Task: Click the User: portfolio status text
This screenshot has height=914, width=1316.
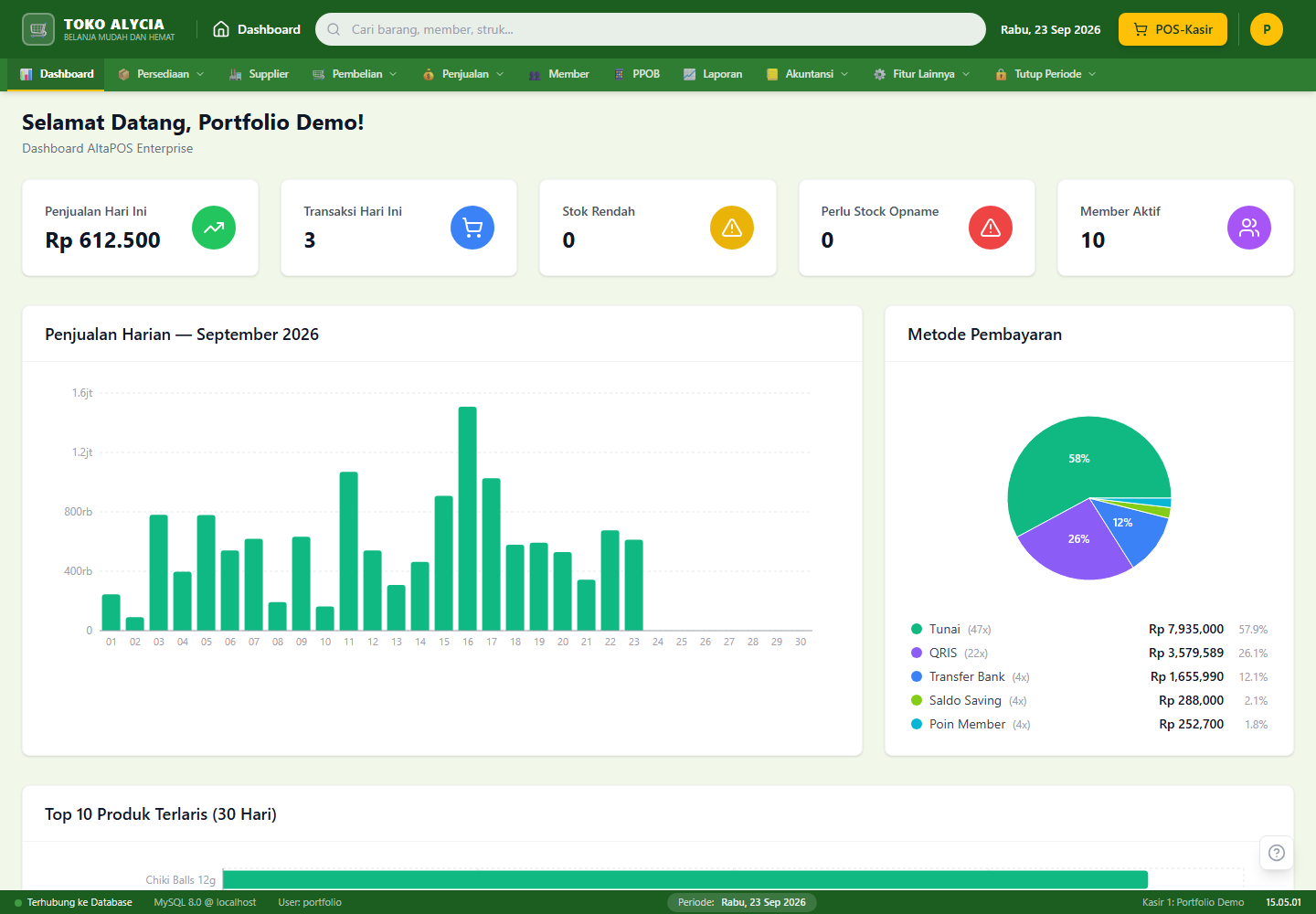Action: coord(310,902)
